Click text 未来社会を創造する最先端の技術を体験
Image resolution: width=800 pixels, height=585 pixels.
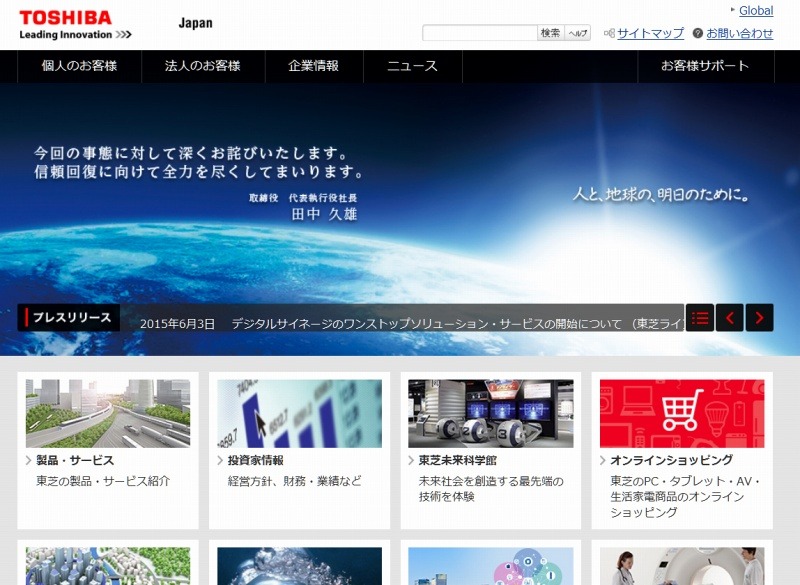pos(491,489)
